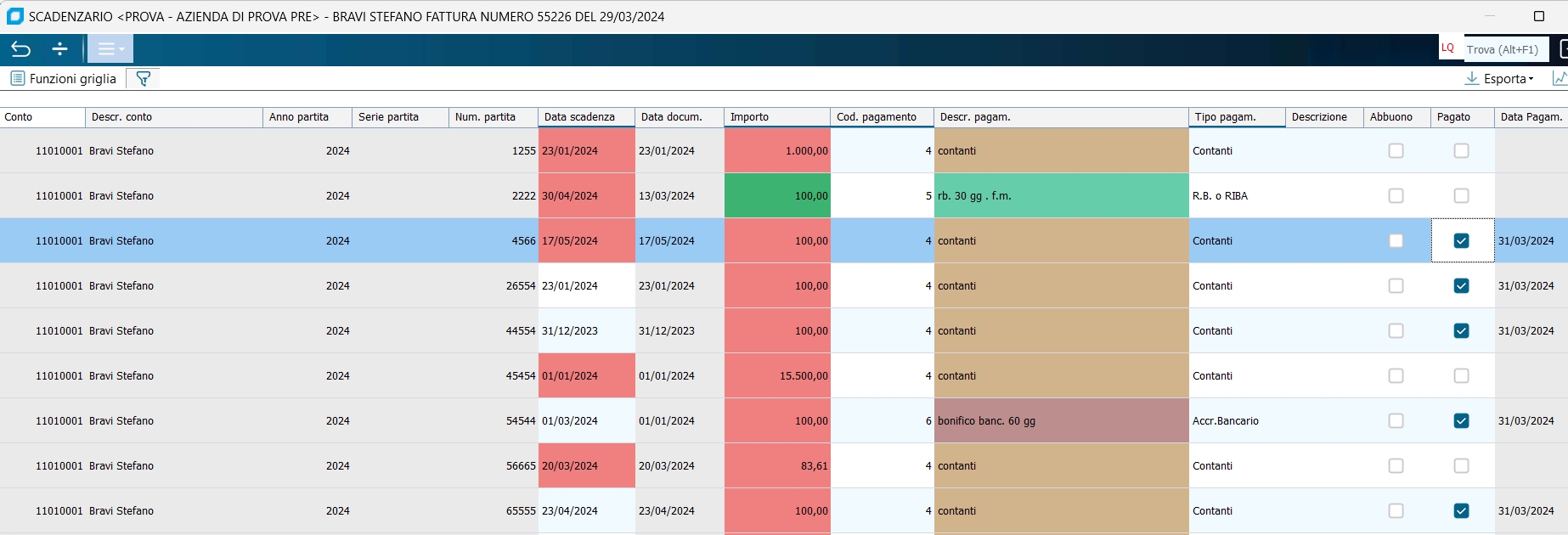Click the Trova search field
The width and height of the screenshot is (1568, 535).
click(1503, 49)
